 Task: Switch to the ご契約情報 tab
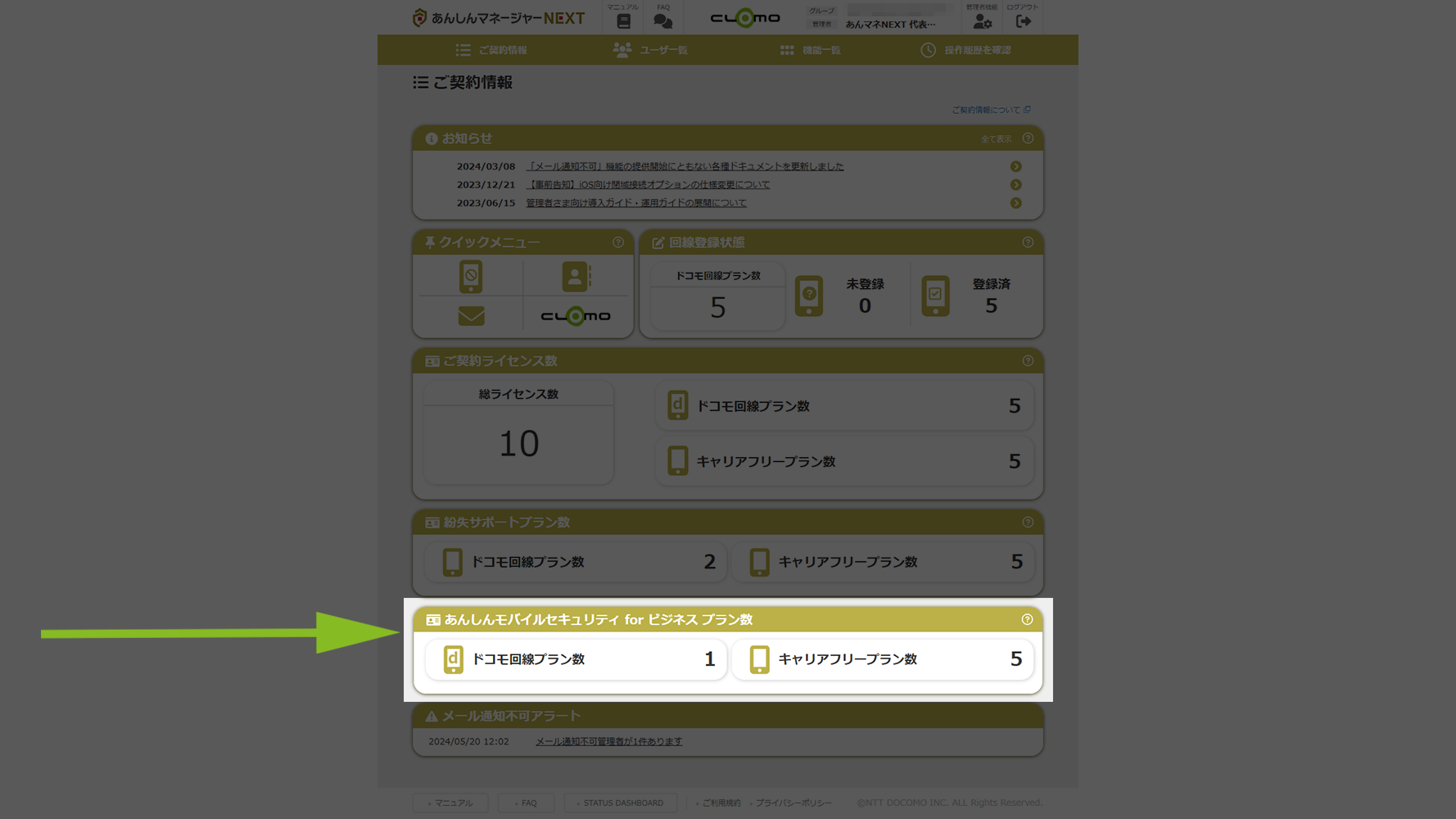pos(491,50)
